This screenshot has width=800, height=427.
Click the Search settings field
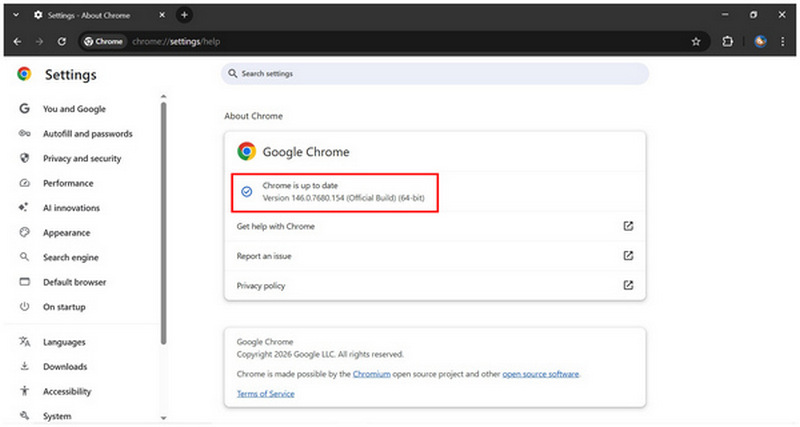point(435,73)
